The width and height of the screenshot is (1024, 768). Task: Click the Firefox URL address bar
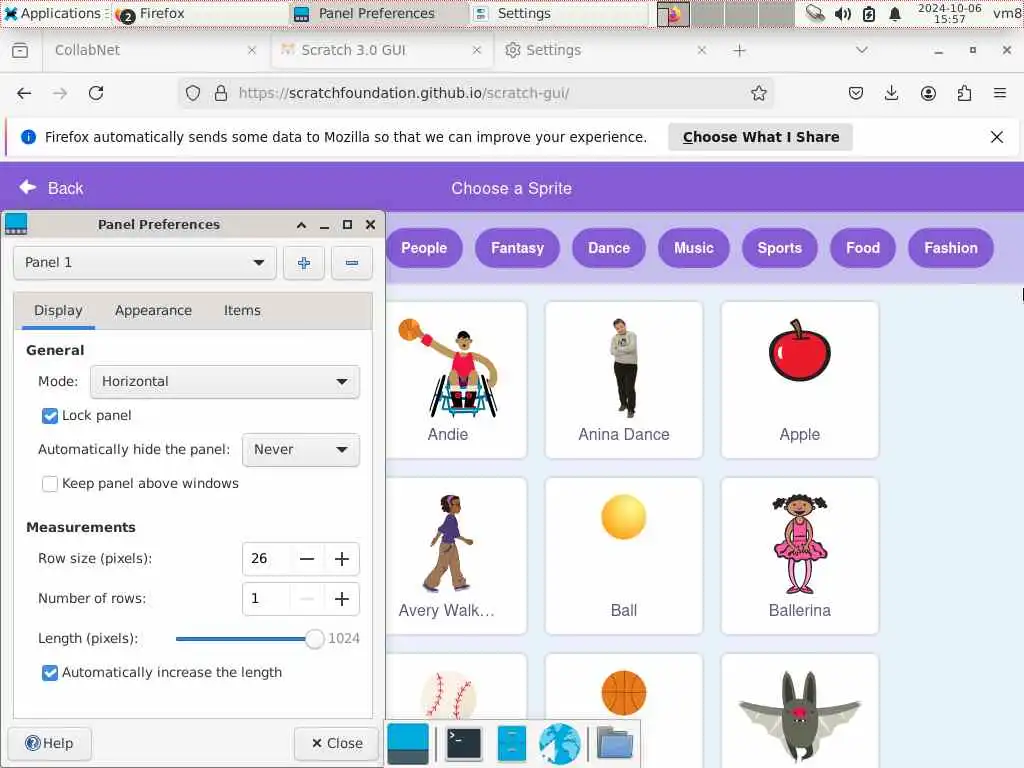476,93
